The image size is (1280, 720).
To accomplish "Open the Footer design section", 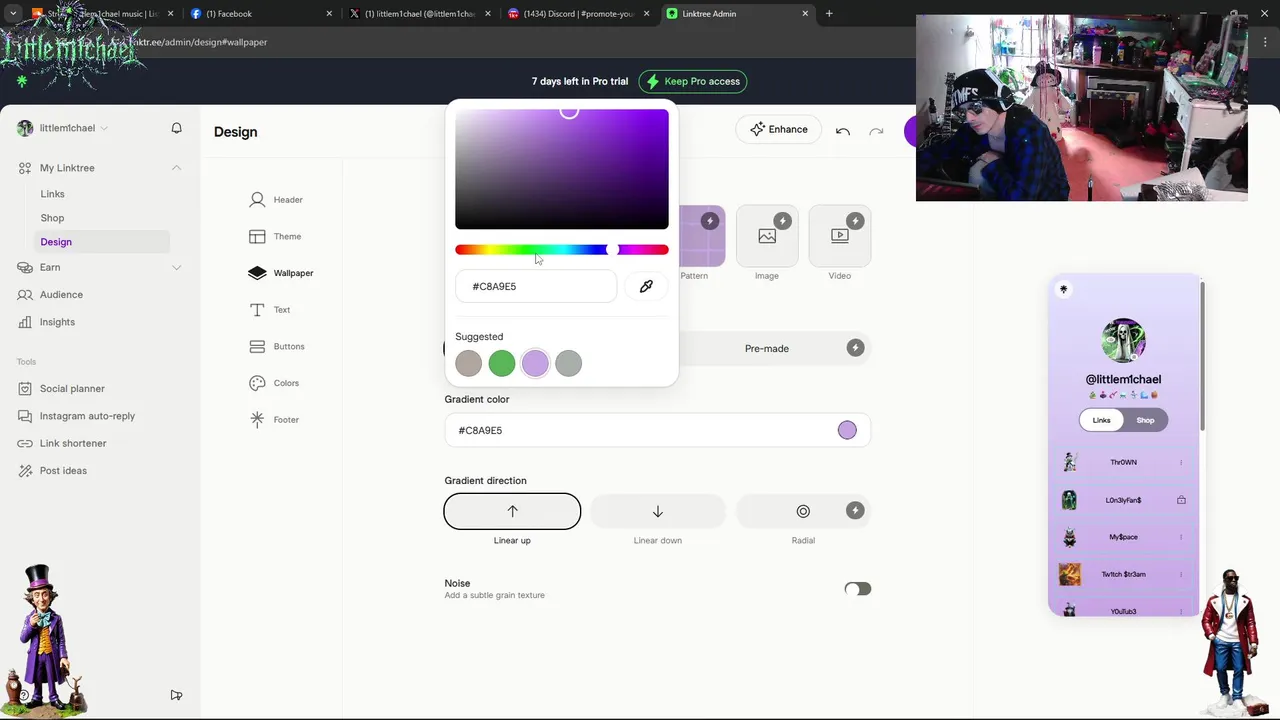I will coord(274,420).
